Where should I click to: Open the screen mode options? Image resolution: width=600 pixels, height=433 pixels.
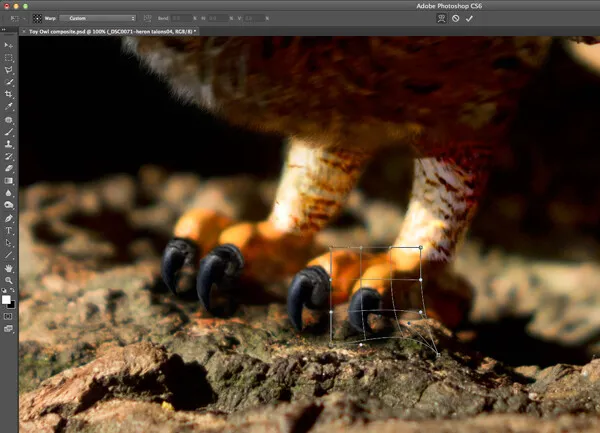9,327
